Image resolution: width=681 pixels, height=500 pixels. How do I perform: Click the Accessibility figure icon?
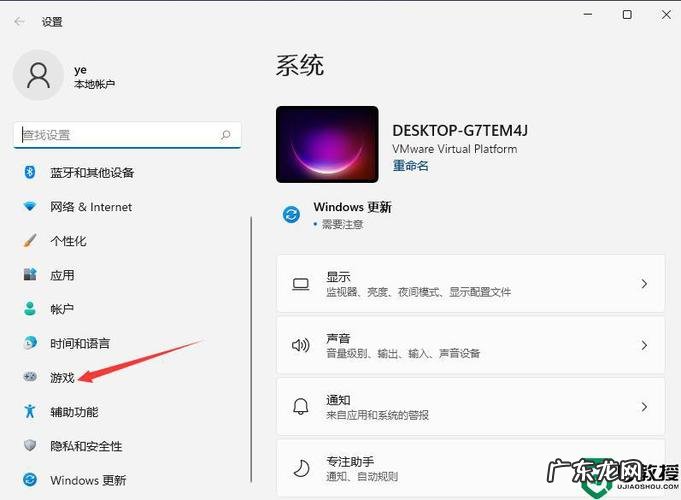coord(30,411)
